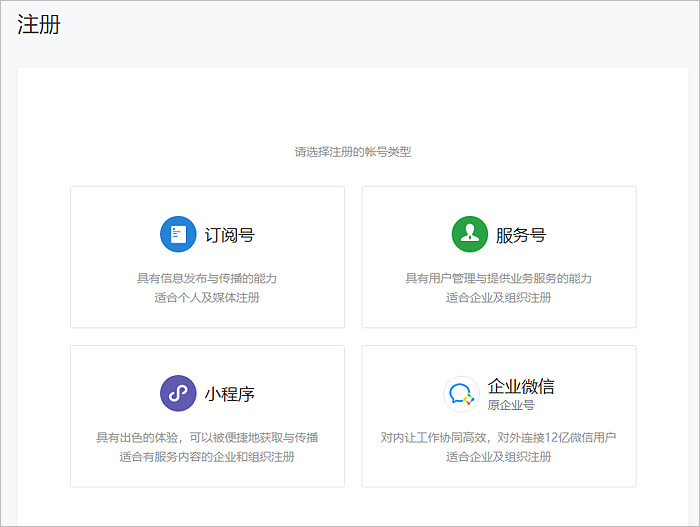Click the 对内让工作协同高效 description line
The width and height of the screenshot is (700, 527).
coord(498,438)
